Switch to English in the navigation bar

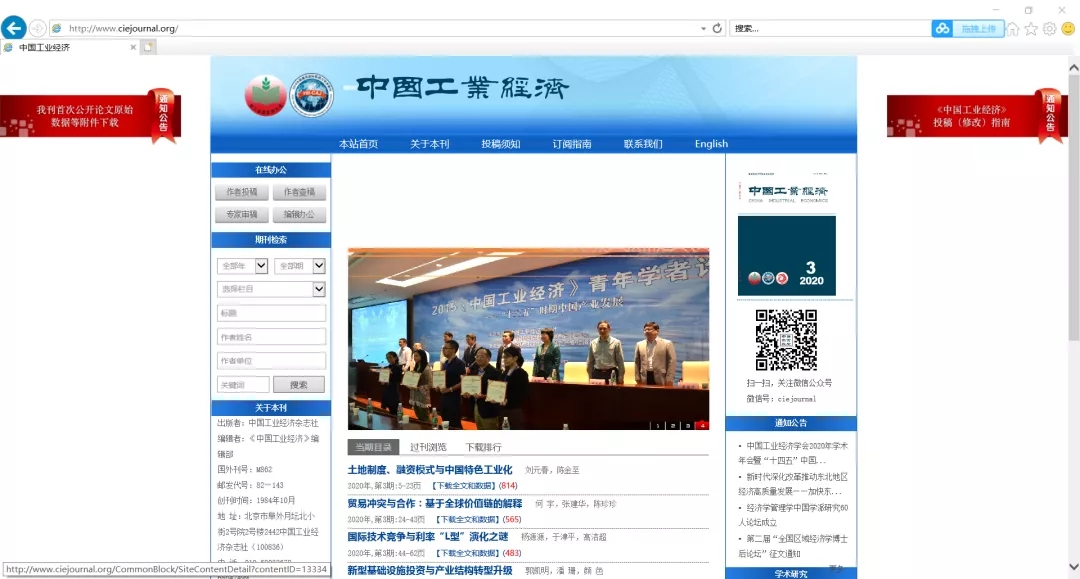coord(712,144)
